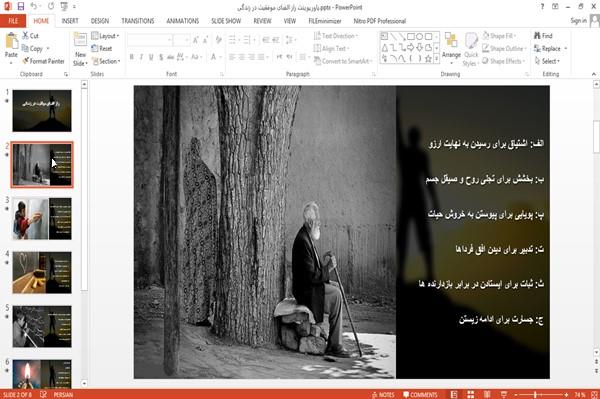Switch to the DESIGN tab
This screenshot has height=399, width=600.
[x=100, y=21]
